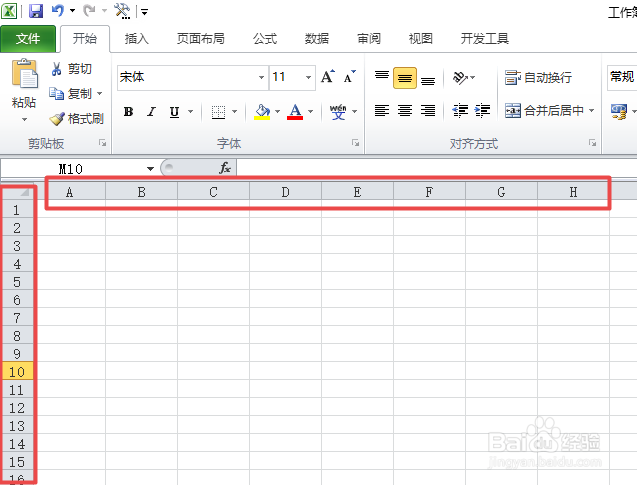Open the font dialog launcher in 字体 group
The height and width of the screenshot is (485, 637).
[x=356, y=143]
